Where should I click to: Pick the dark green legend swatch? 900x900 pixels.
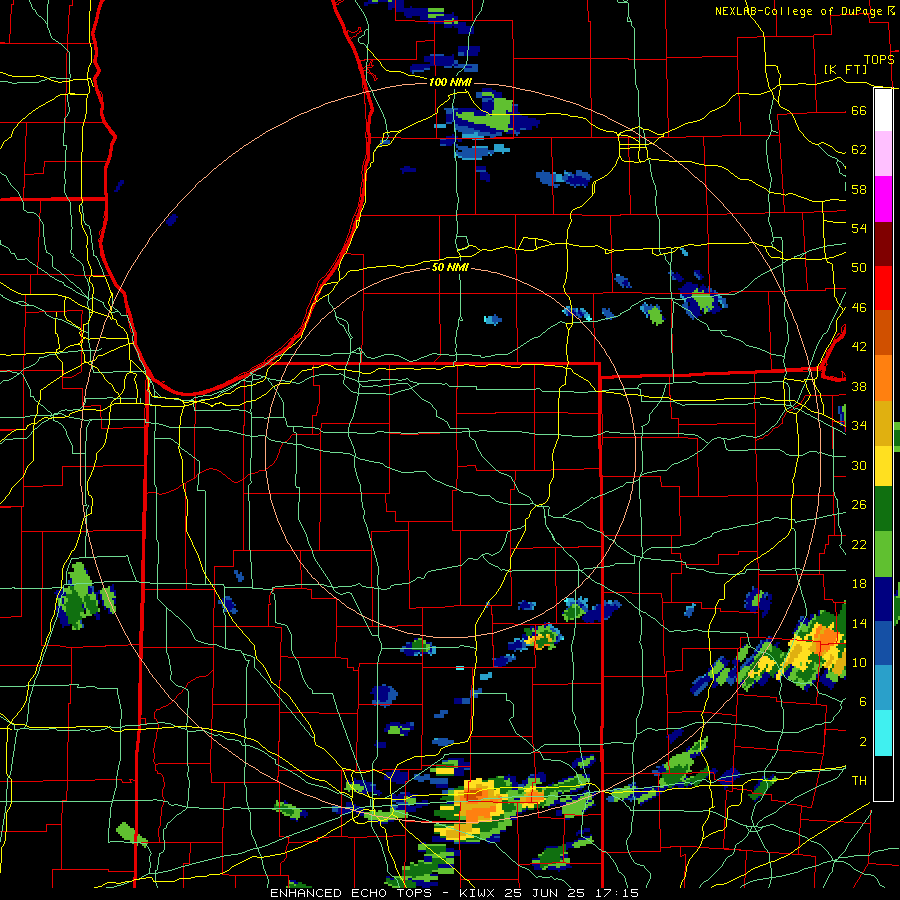(883, 509)
